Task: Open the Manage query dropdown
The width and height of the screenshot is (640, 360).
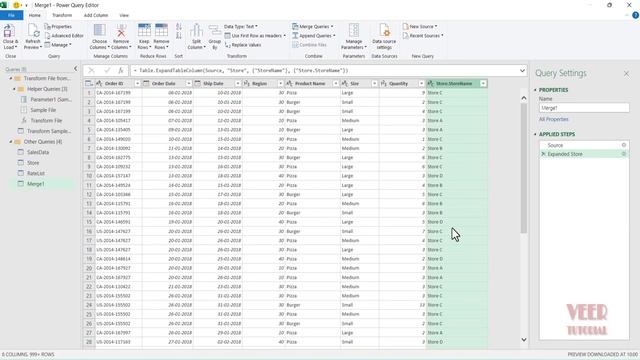Action: pos(58,45)
